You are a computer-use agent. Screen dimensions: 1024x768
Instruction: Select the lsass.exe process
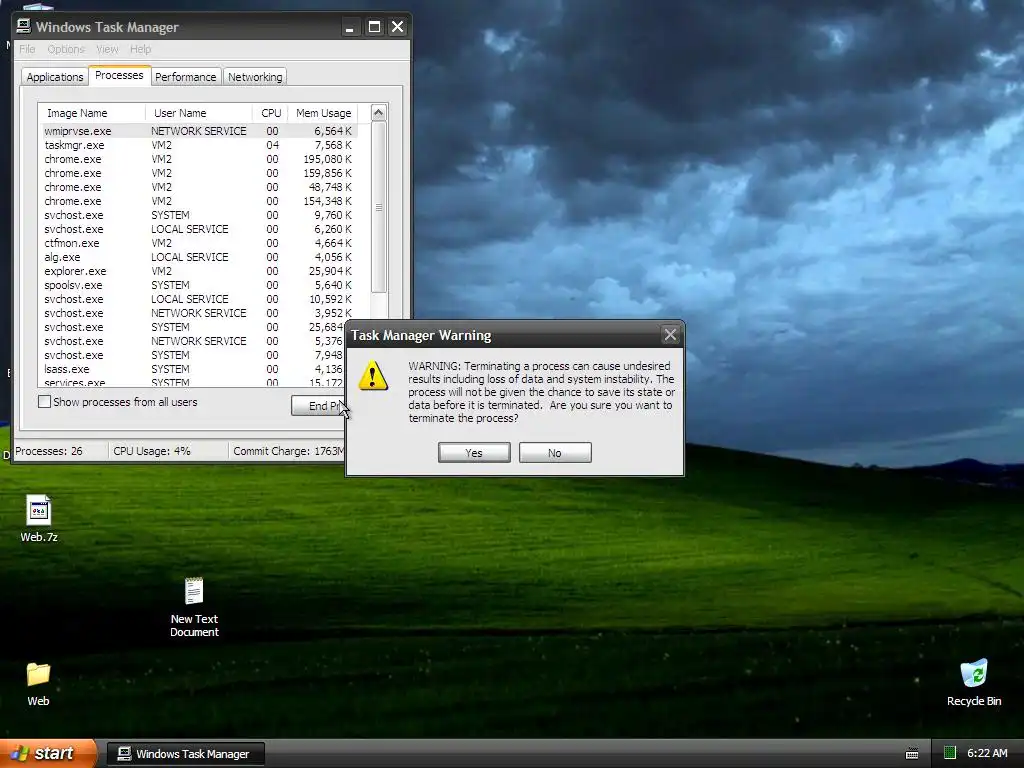(x=193, y=369)
